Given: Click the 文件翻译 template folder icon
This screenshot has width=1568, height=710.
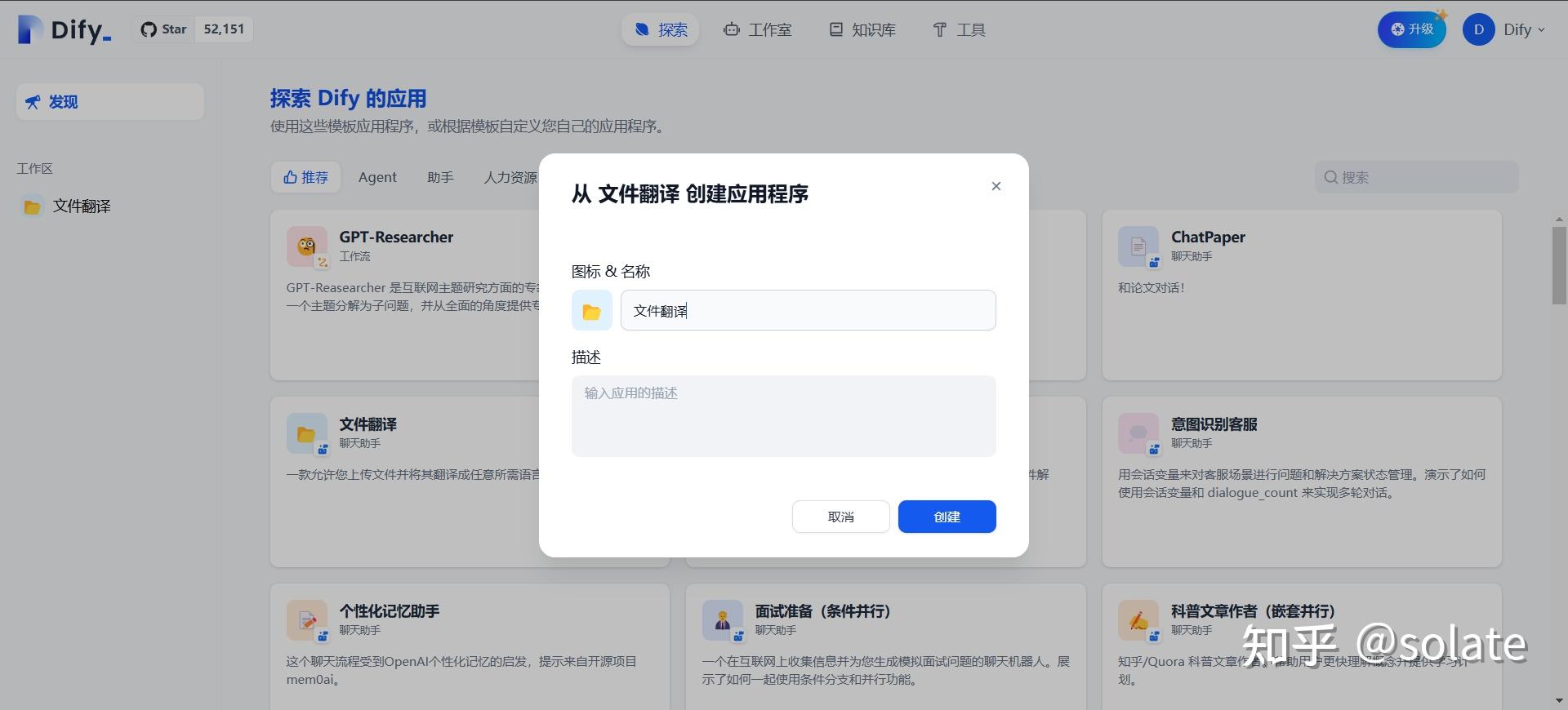Looking at the screenshot, I should coord(307,433).
